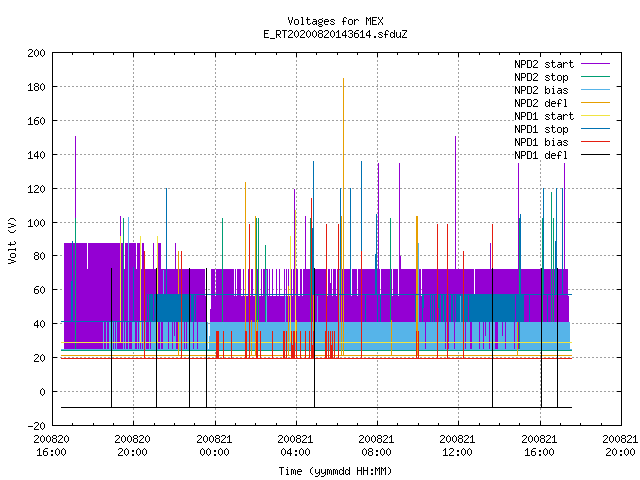Click the x-axis label 200821 20:00
Image resolution: width=640 pixels, height=480 pixels.
pyautogui.click(x=620, y=446)
